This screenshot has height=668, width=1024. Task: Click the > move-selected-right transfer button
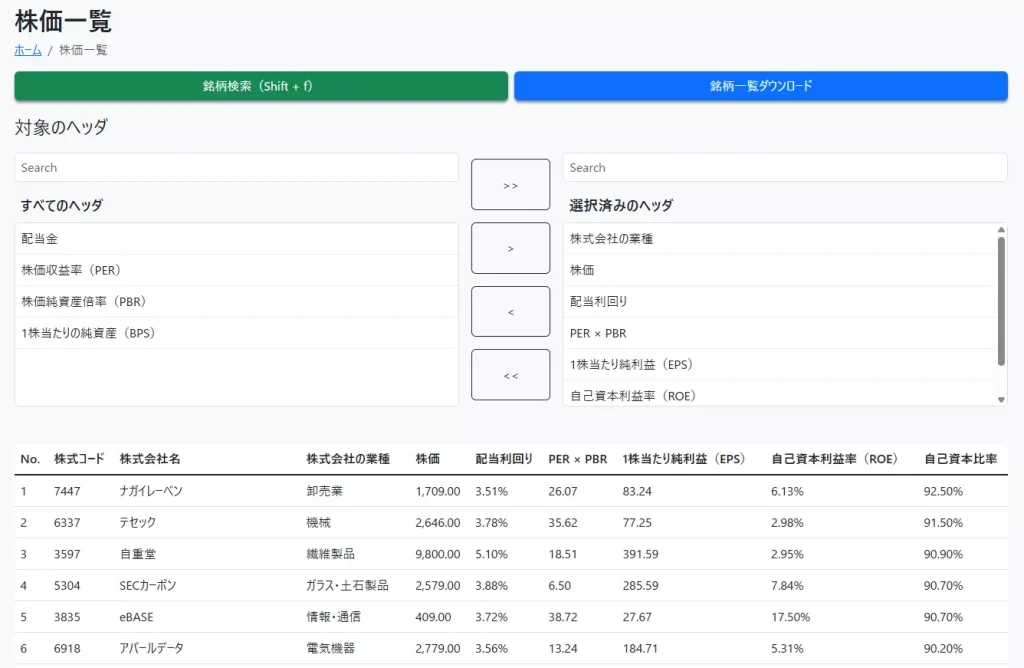(510, 247)
